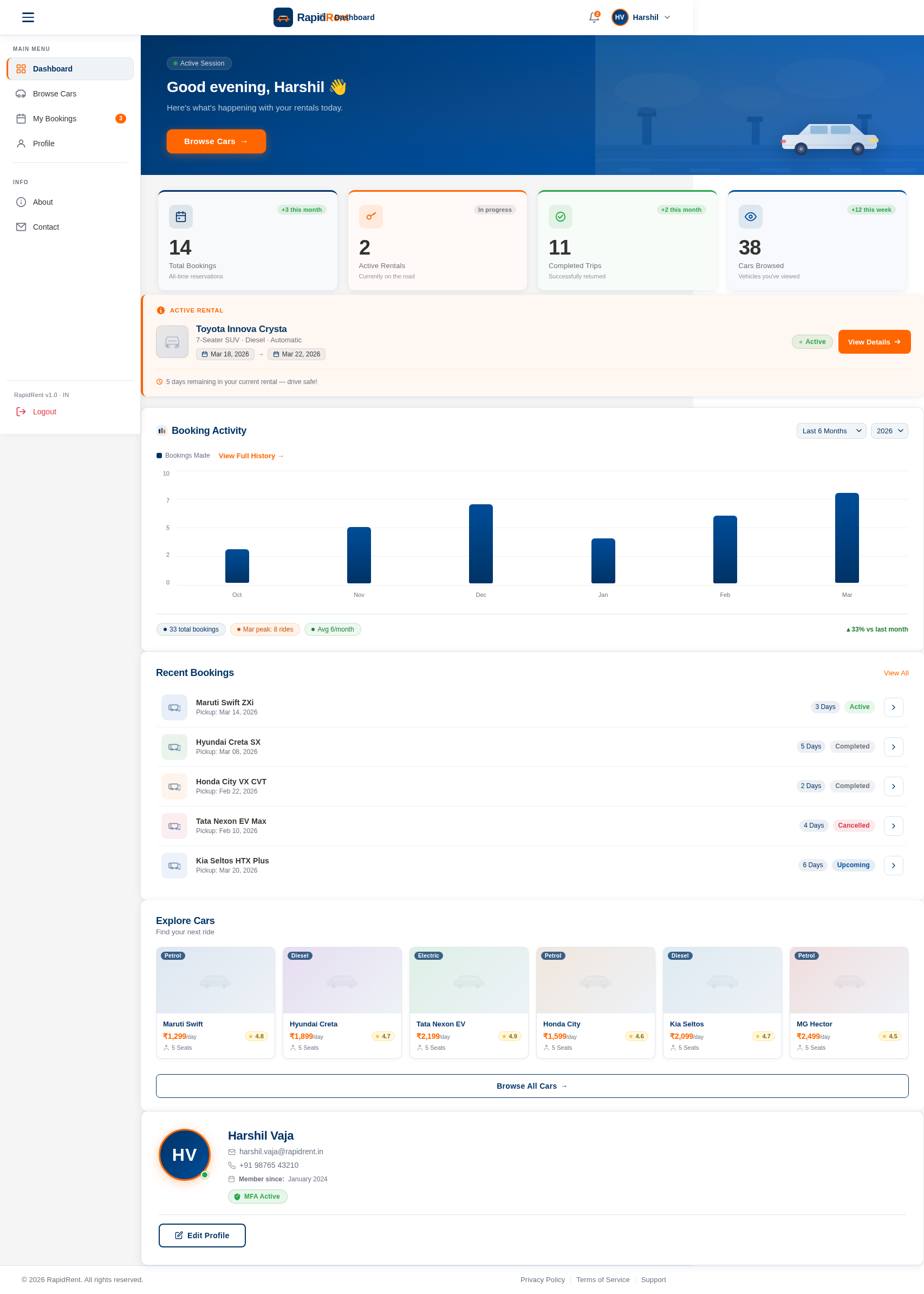924x1294 pixels.
Task: Click the MFA Active status badge
Action: click(x=257, y=1196)
